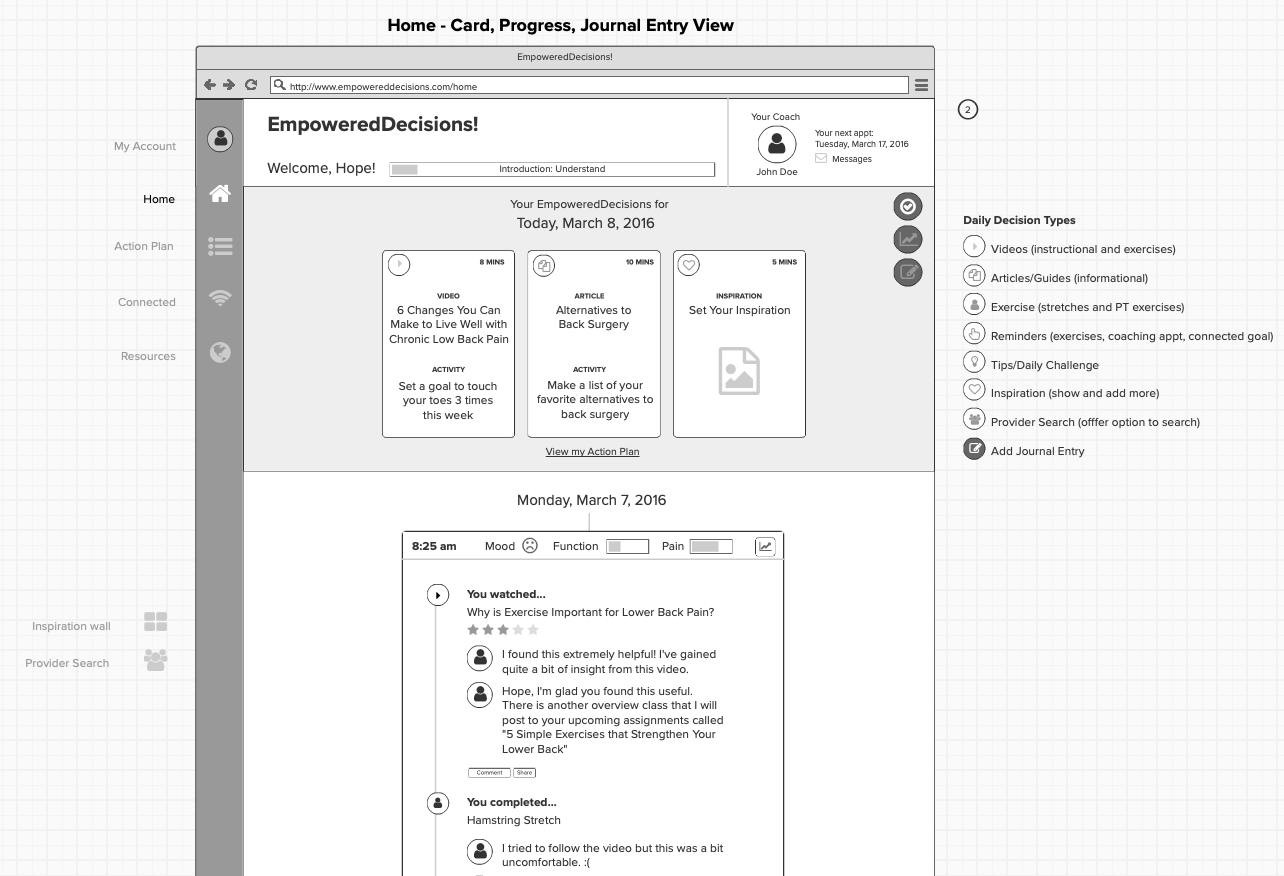
Task: Click the My Account avatar icon in sidebar
Action: 220,139
